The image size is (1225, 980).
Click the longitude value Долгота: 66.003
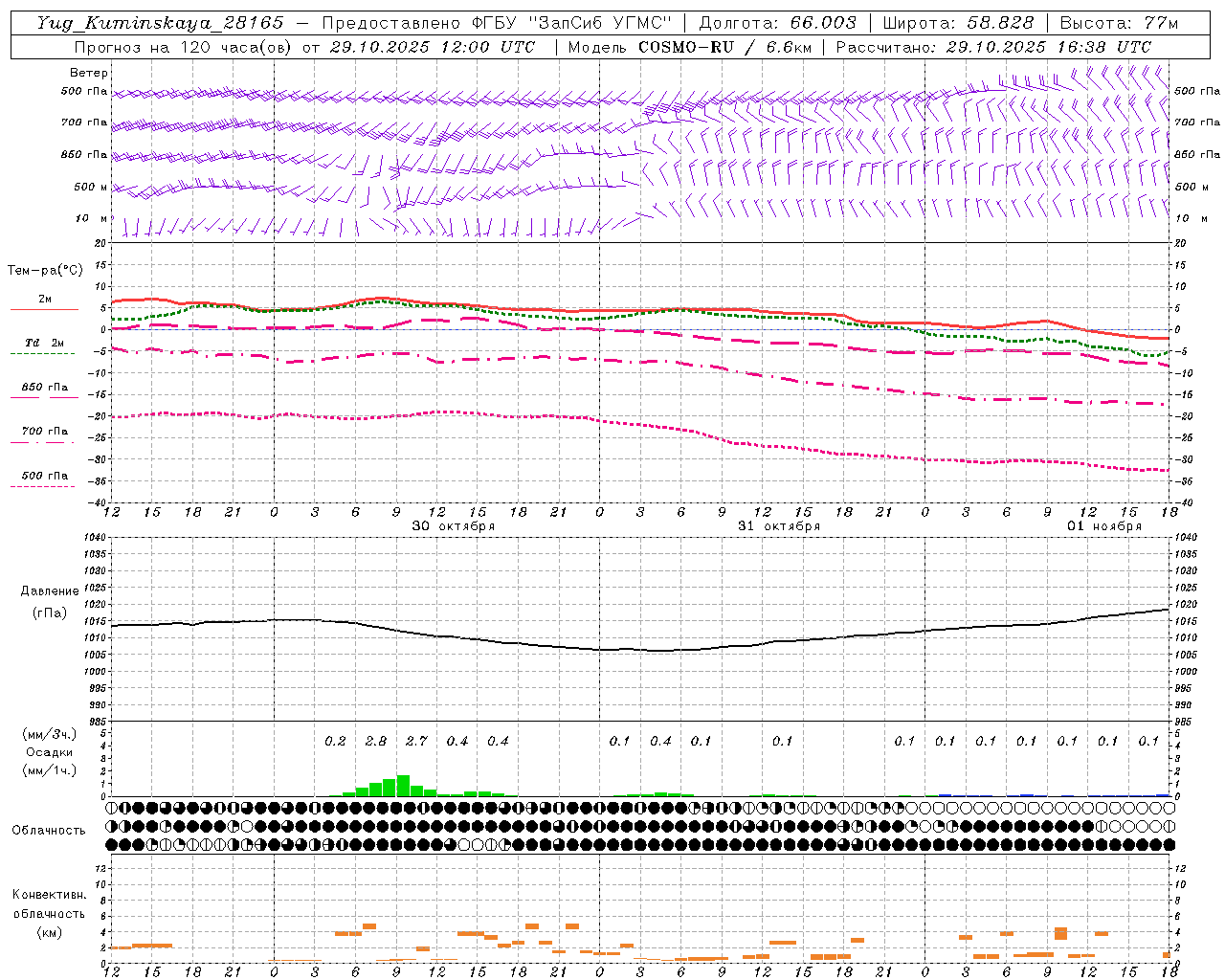pyautogui.click(x=778, y=23)
